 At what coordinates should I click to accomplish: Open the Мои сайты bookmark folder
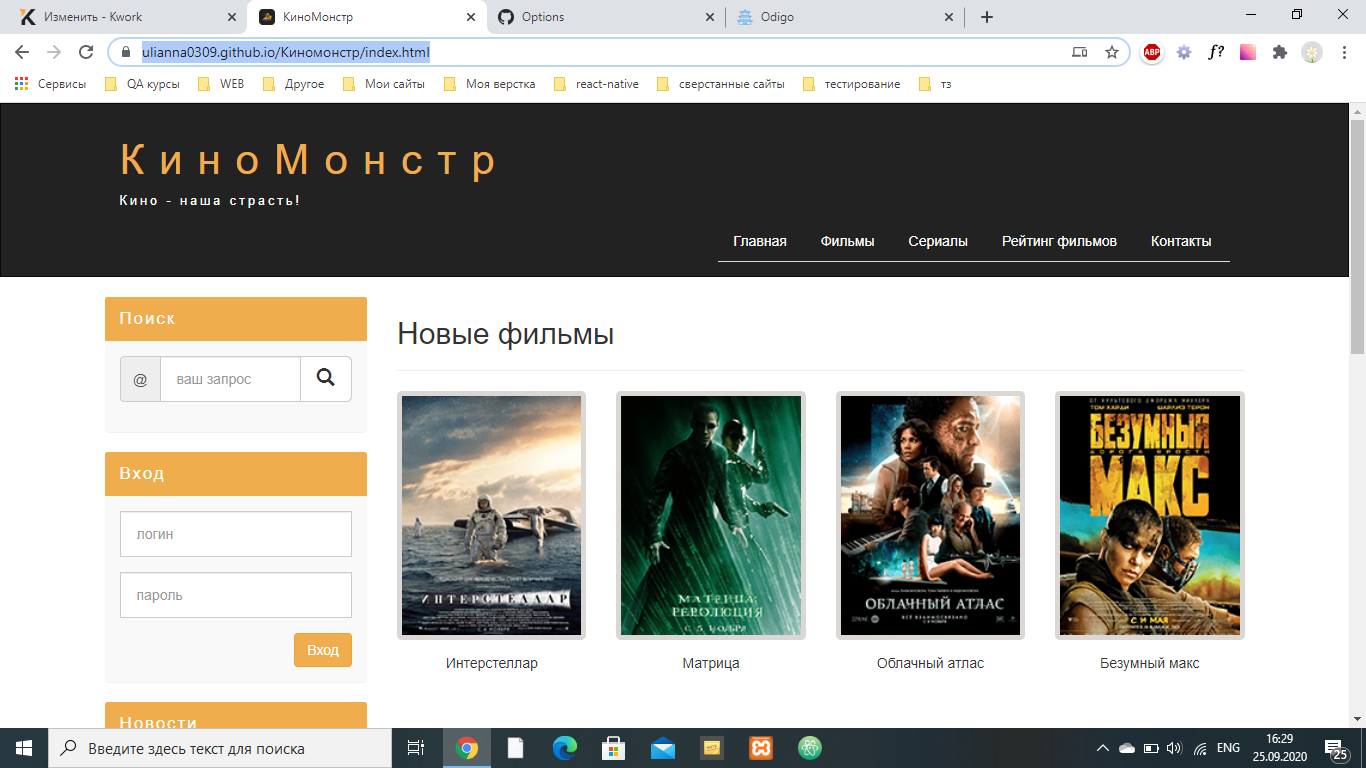click(x=384, y=84)
